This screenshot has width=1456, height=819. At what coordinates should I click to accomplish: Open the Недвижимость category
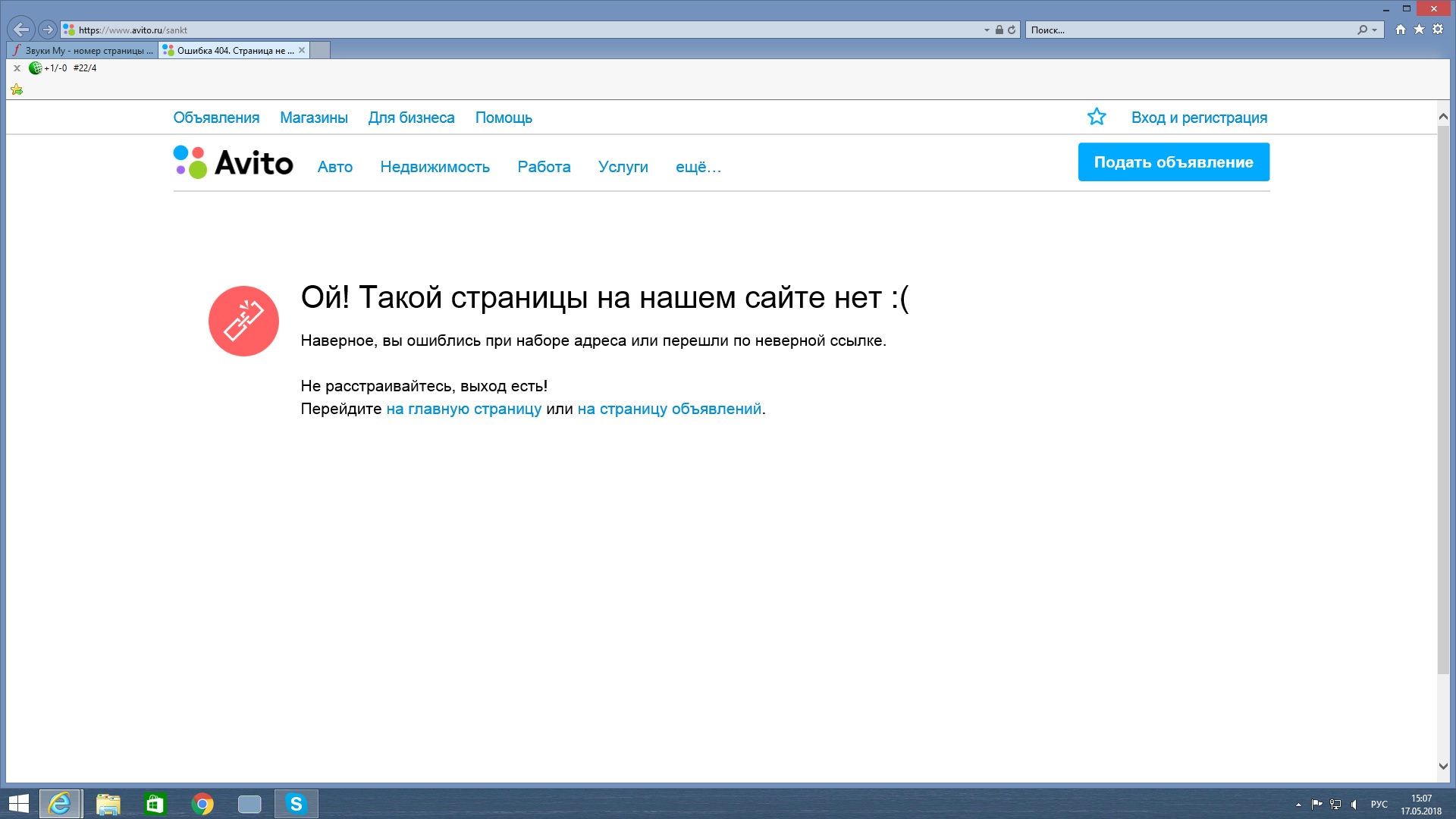tap(435, 167)
